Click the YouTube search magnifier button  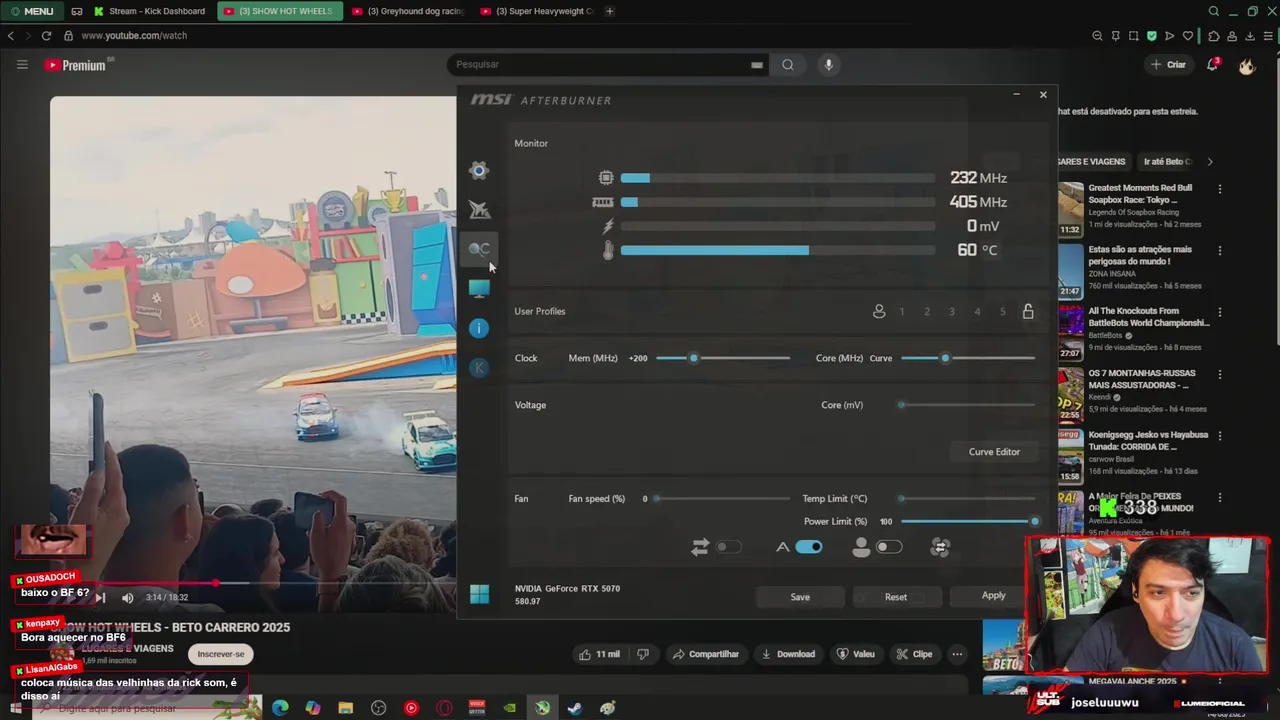pos(788,64)
